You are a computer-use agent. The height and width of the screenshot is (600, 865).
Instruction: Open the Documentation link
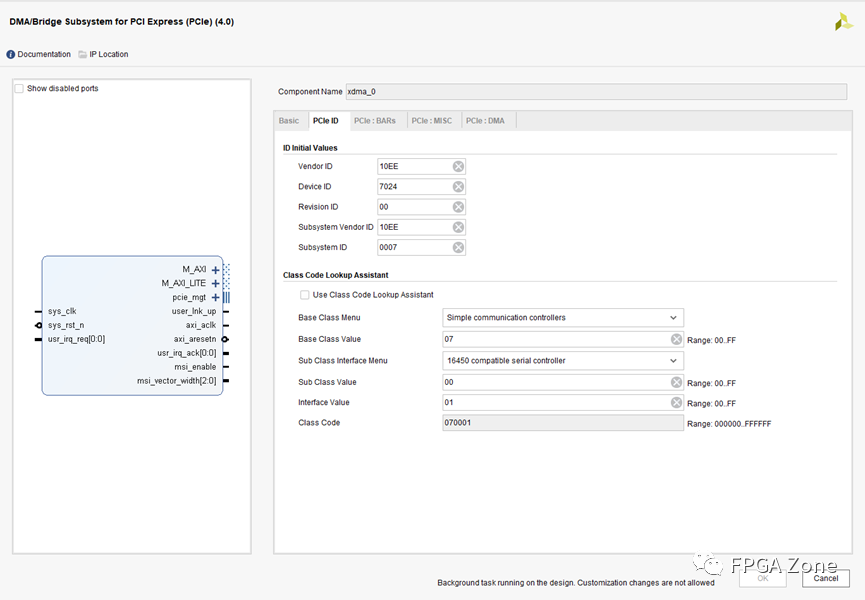pos(44,54)
